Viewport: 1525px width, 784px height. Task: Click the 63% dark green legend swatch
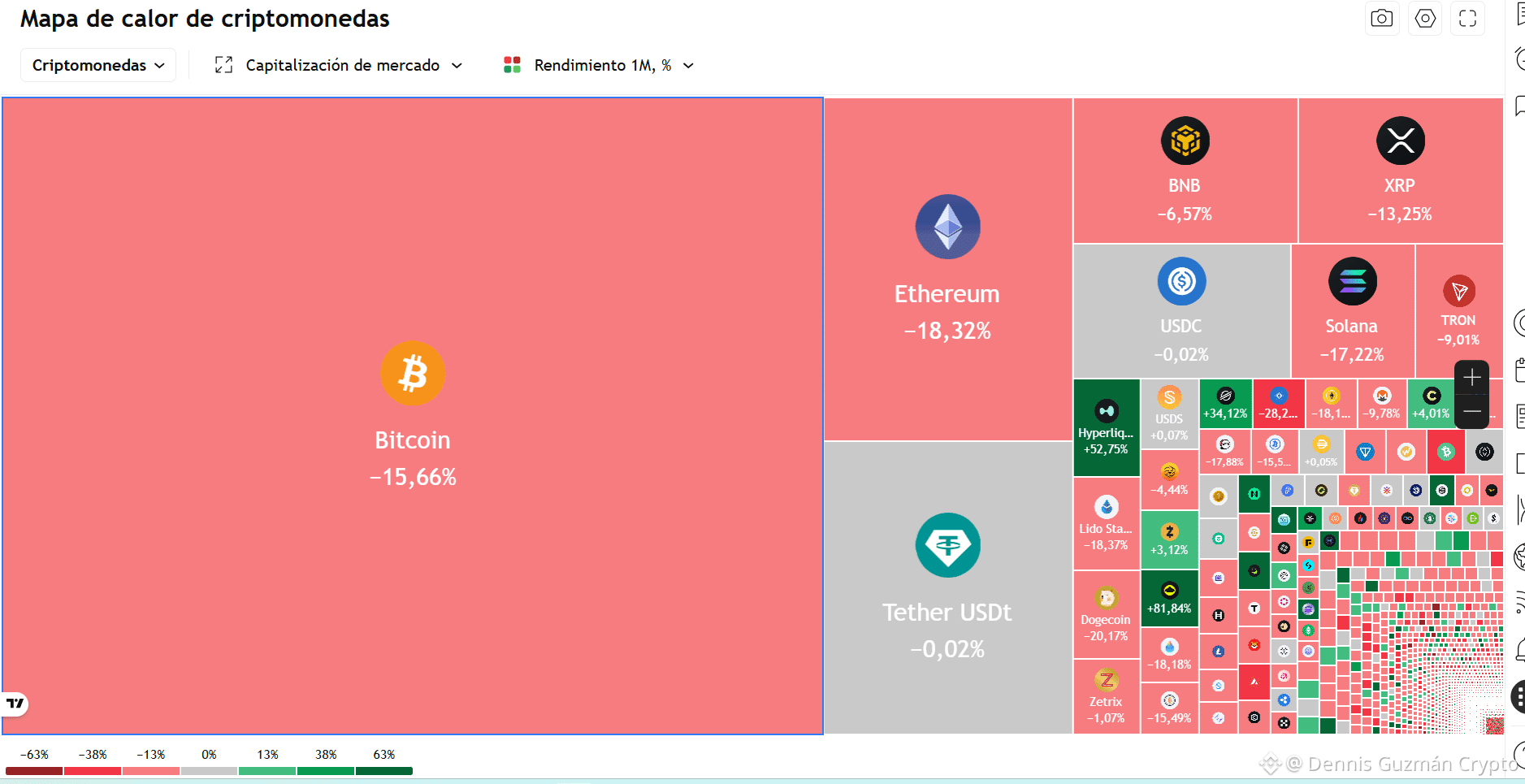pyautogui.click(x=384, y=771)
